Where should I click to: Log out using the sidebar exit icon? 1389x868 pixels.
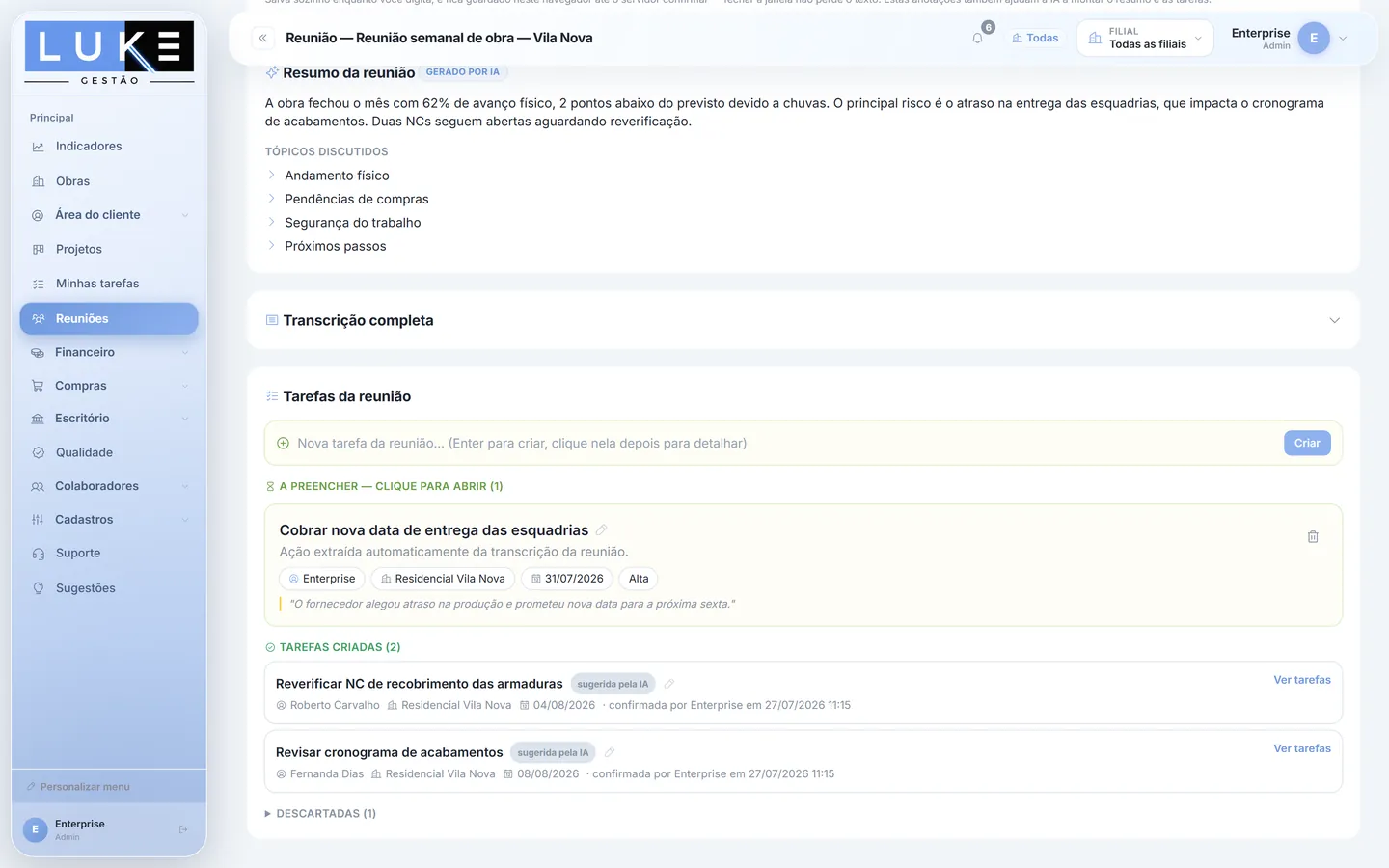183,829
